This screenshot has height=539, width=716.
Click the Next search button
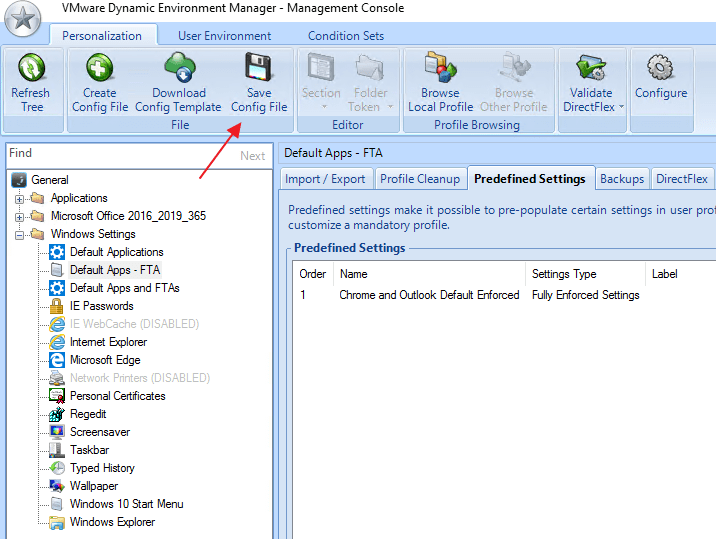252,156
